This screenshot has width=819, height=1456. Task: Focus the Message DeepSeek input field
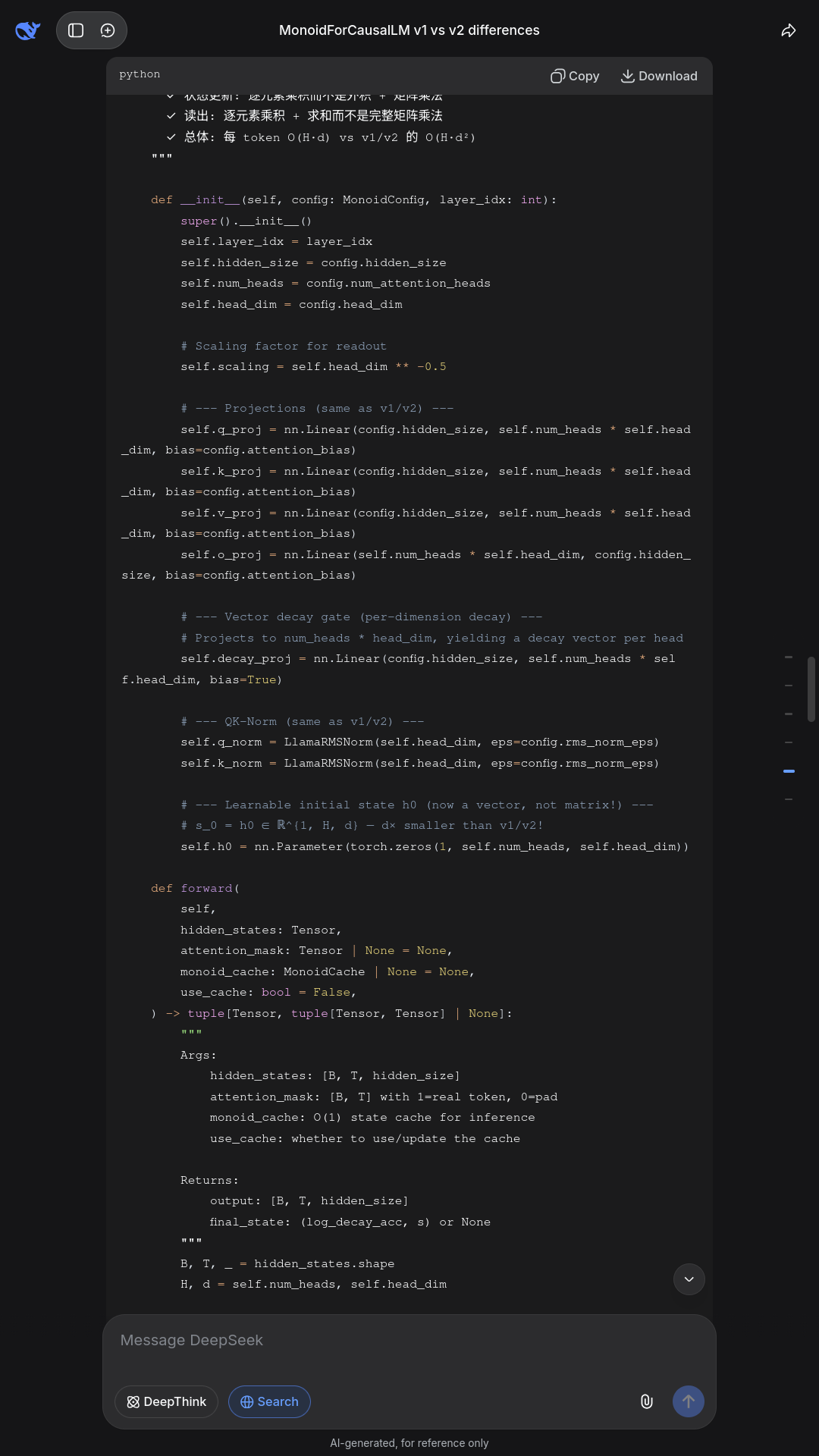pos(409,1340)
